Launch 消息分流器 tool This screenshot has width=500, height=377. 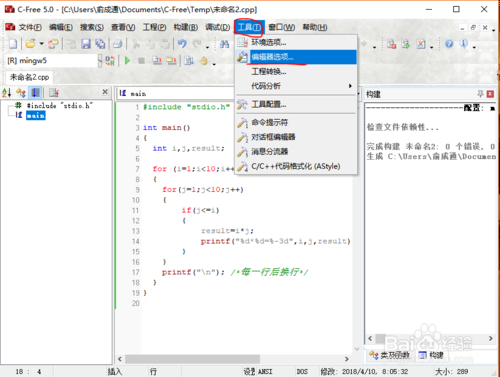(x=296, y=152)
